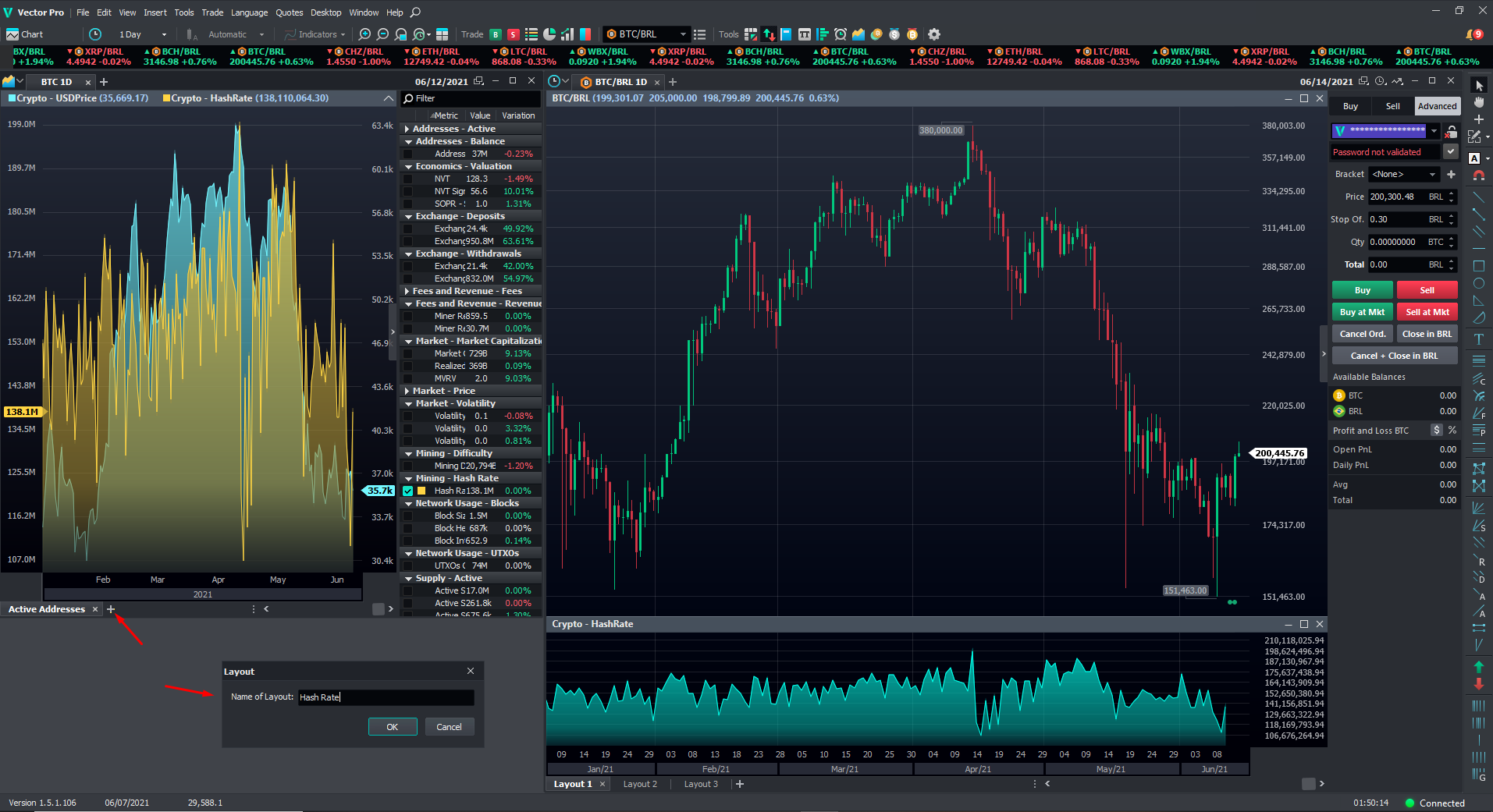Click Cancel + Close in BRL button
Viewport: 1493px width, 812px height.
click(1395, 356)
